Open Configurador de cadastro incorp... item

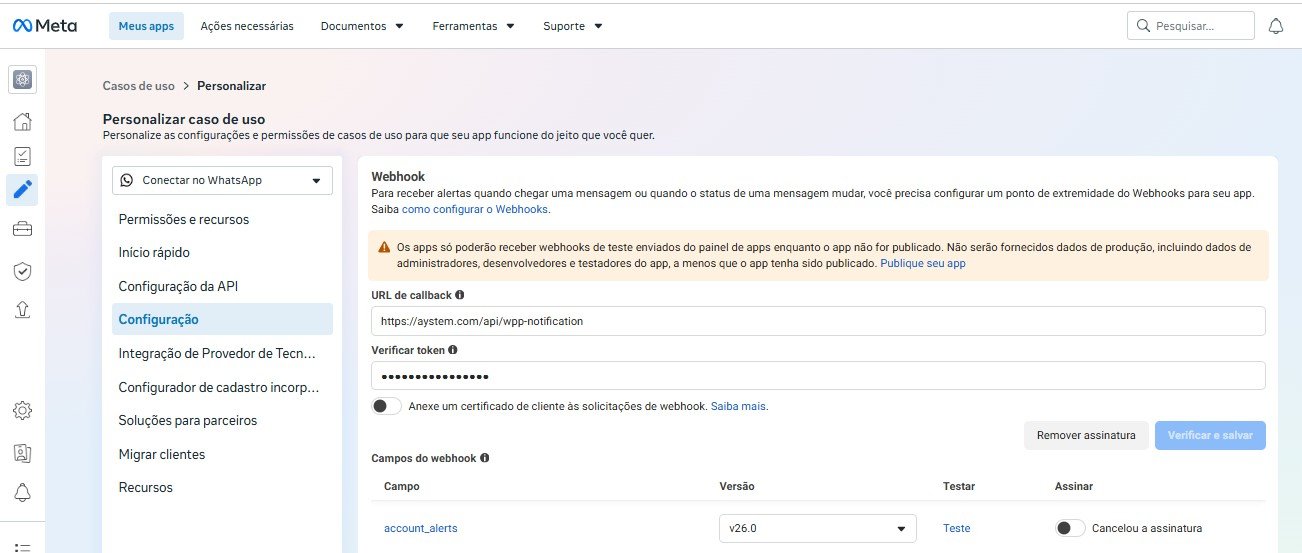point(222,387)
